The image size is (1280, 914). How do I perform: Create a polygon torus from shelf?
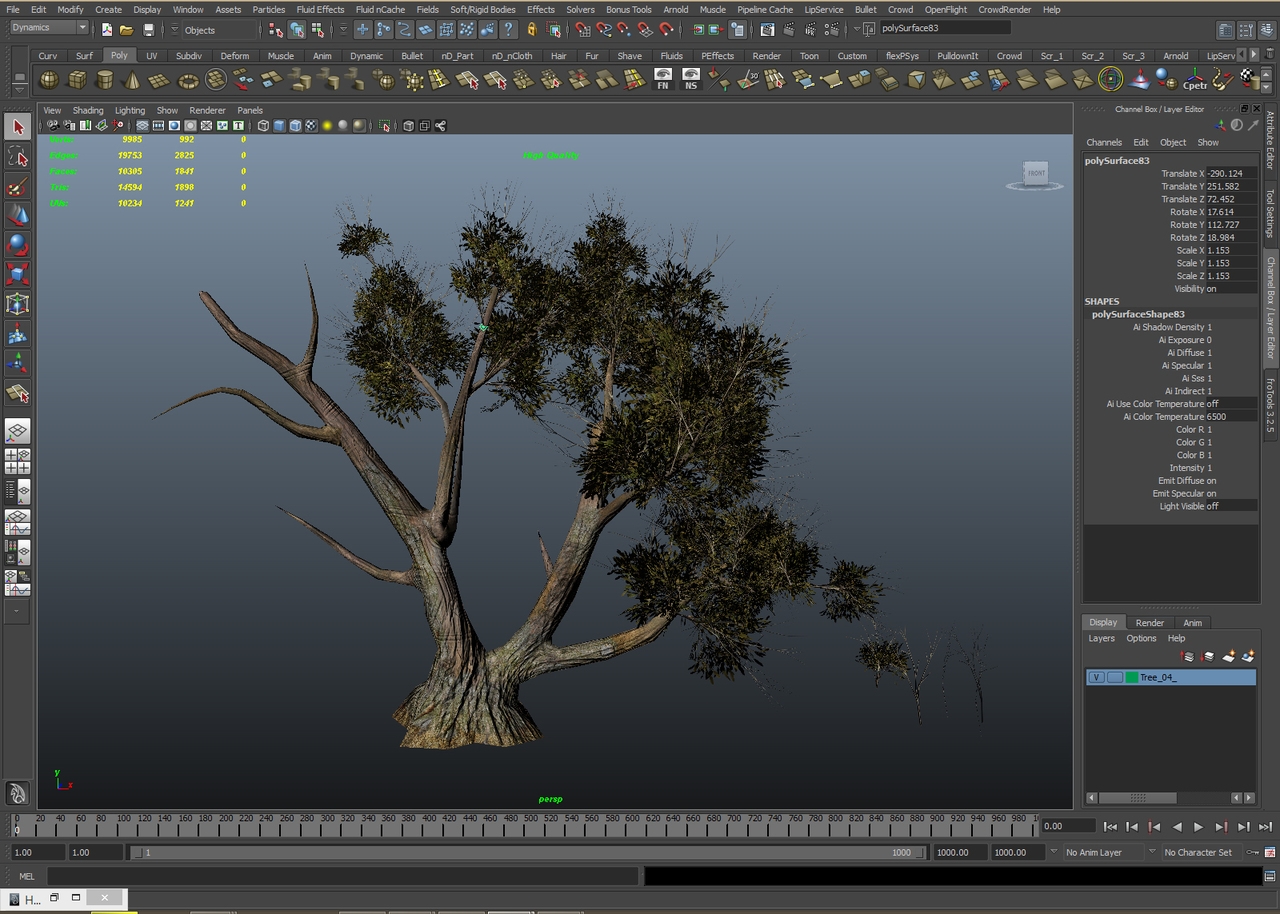(x=188, y=79)
